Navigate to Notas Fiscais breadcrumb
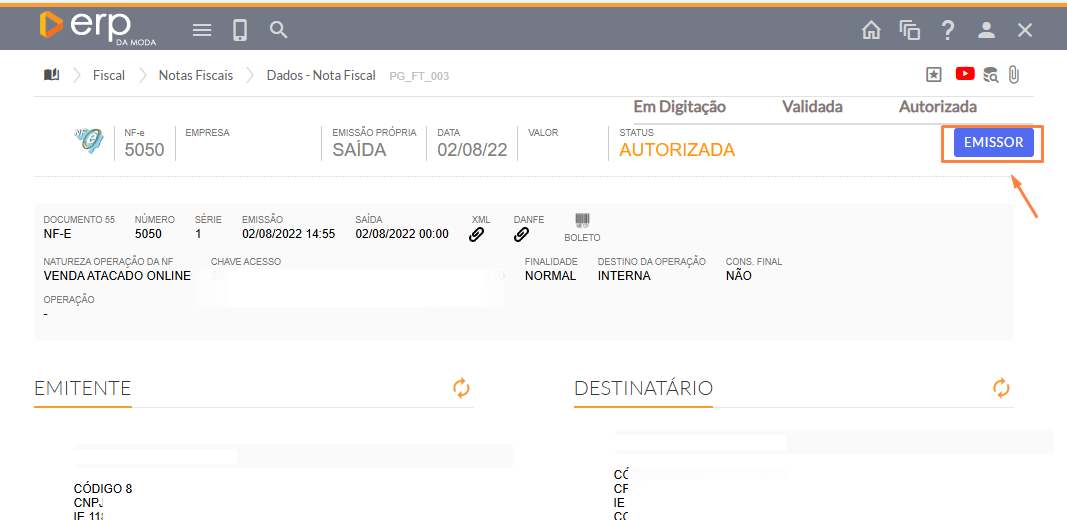 pyautogui.click(x=196, y=75)
